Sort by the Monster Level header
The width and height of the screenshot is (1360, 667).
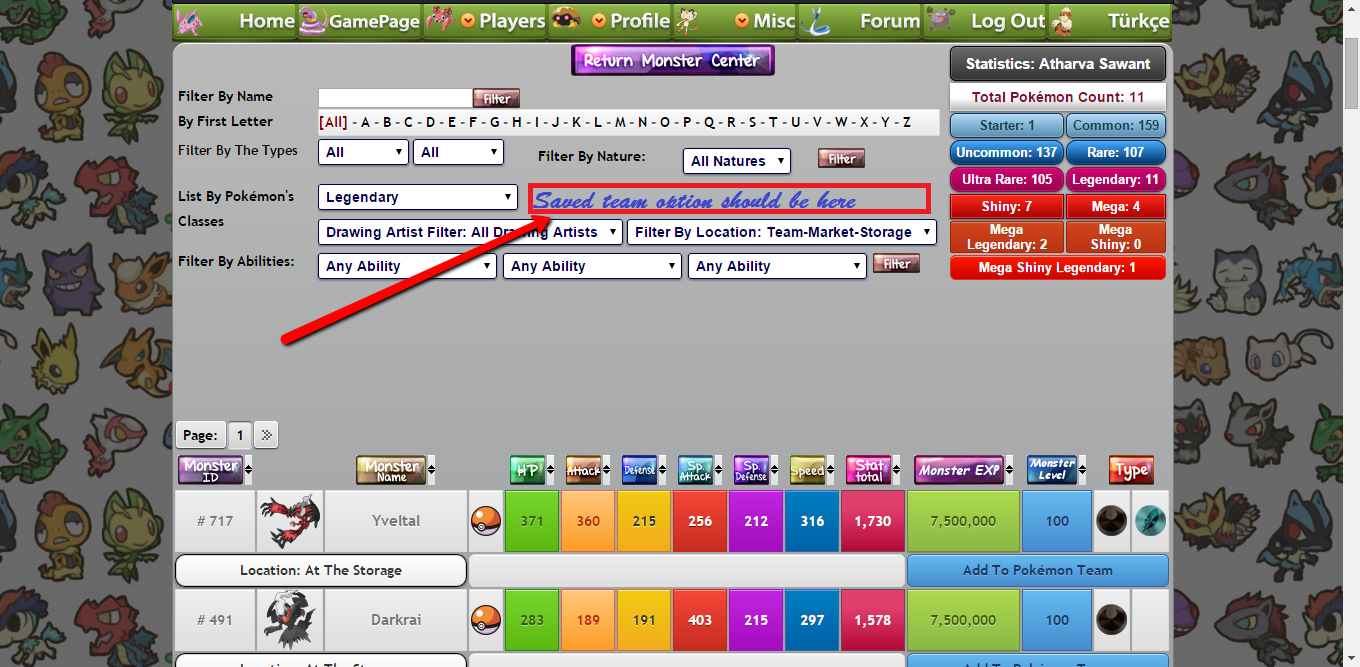1052,470
